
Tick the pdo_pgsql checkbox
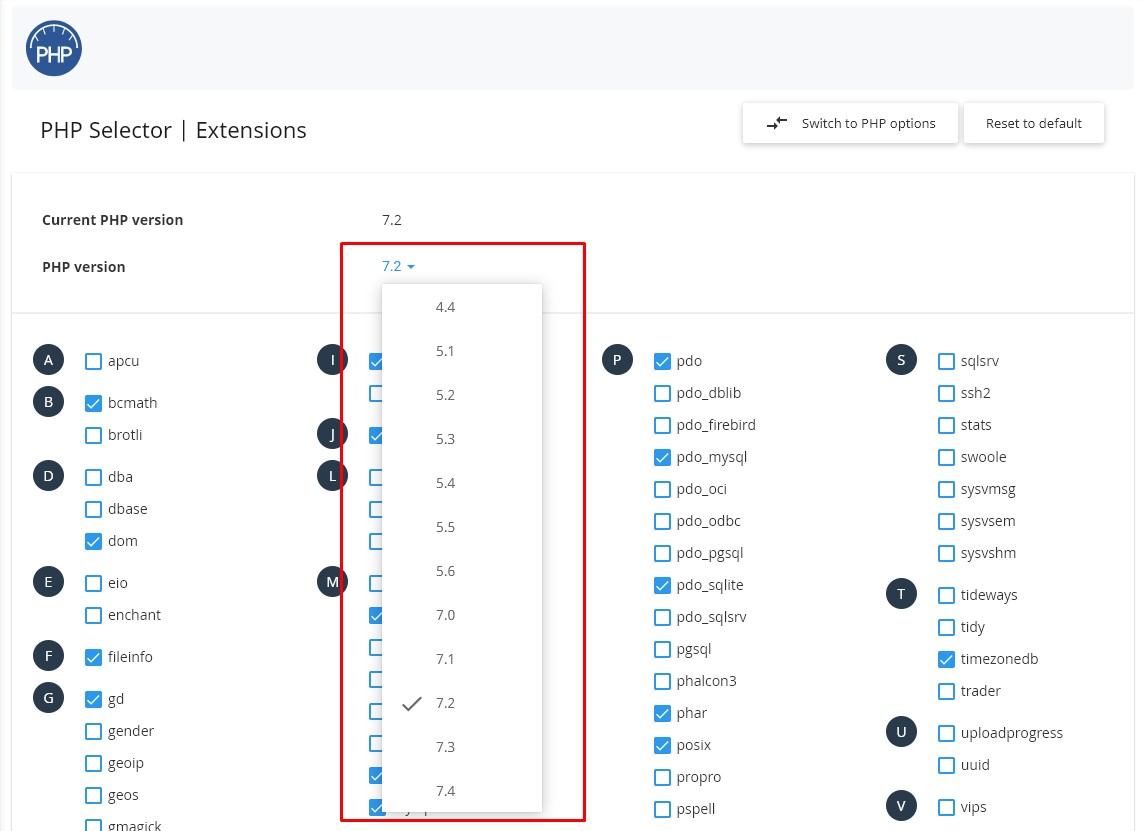coord(662,553)
